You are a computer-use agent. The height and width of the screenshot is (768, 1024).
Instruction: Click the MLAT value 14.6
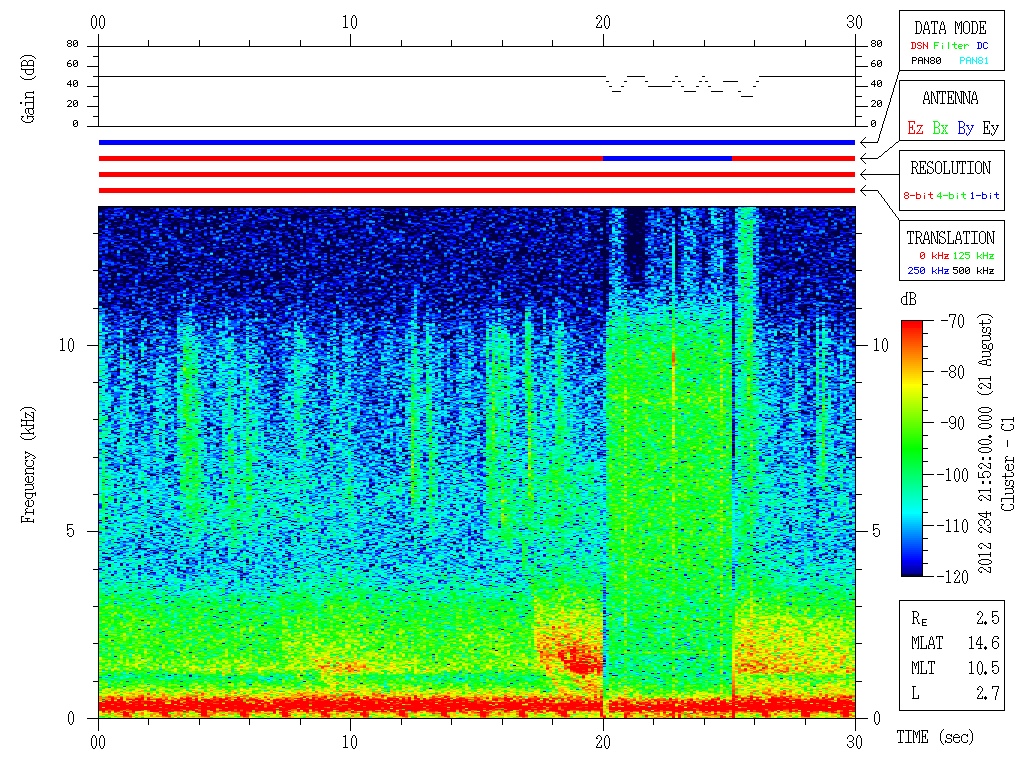point(984,643)
